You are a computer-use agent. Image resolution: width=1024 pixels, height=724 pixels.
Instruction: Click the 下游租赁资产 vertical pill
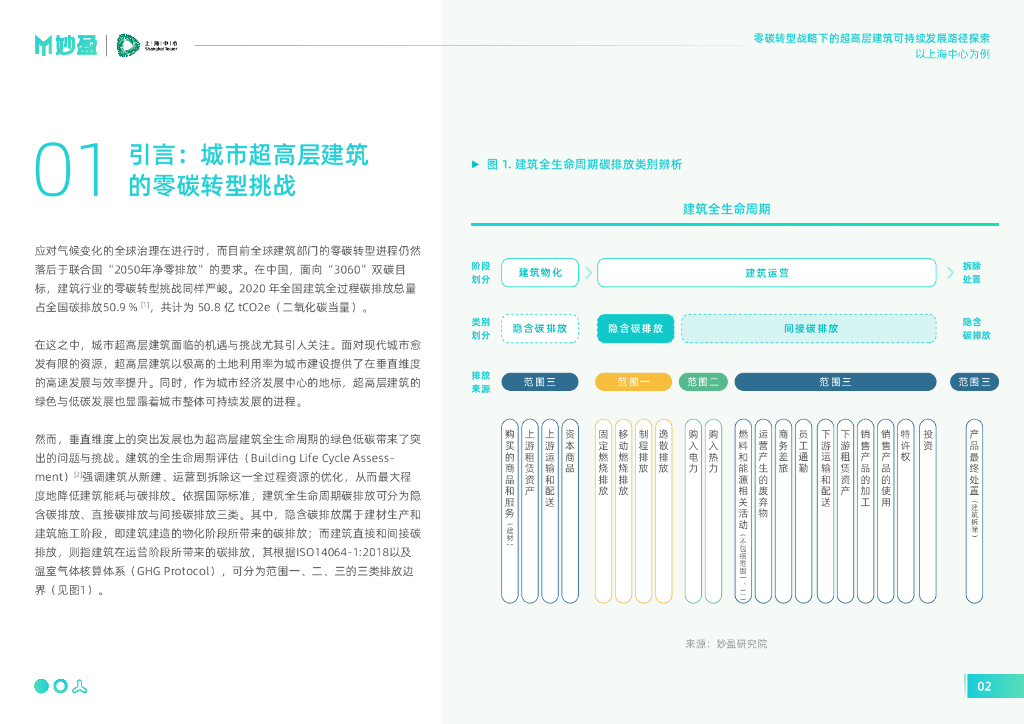pyautogui.click(x=845, y=511)
